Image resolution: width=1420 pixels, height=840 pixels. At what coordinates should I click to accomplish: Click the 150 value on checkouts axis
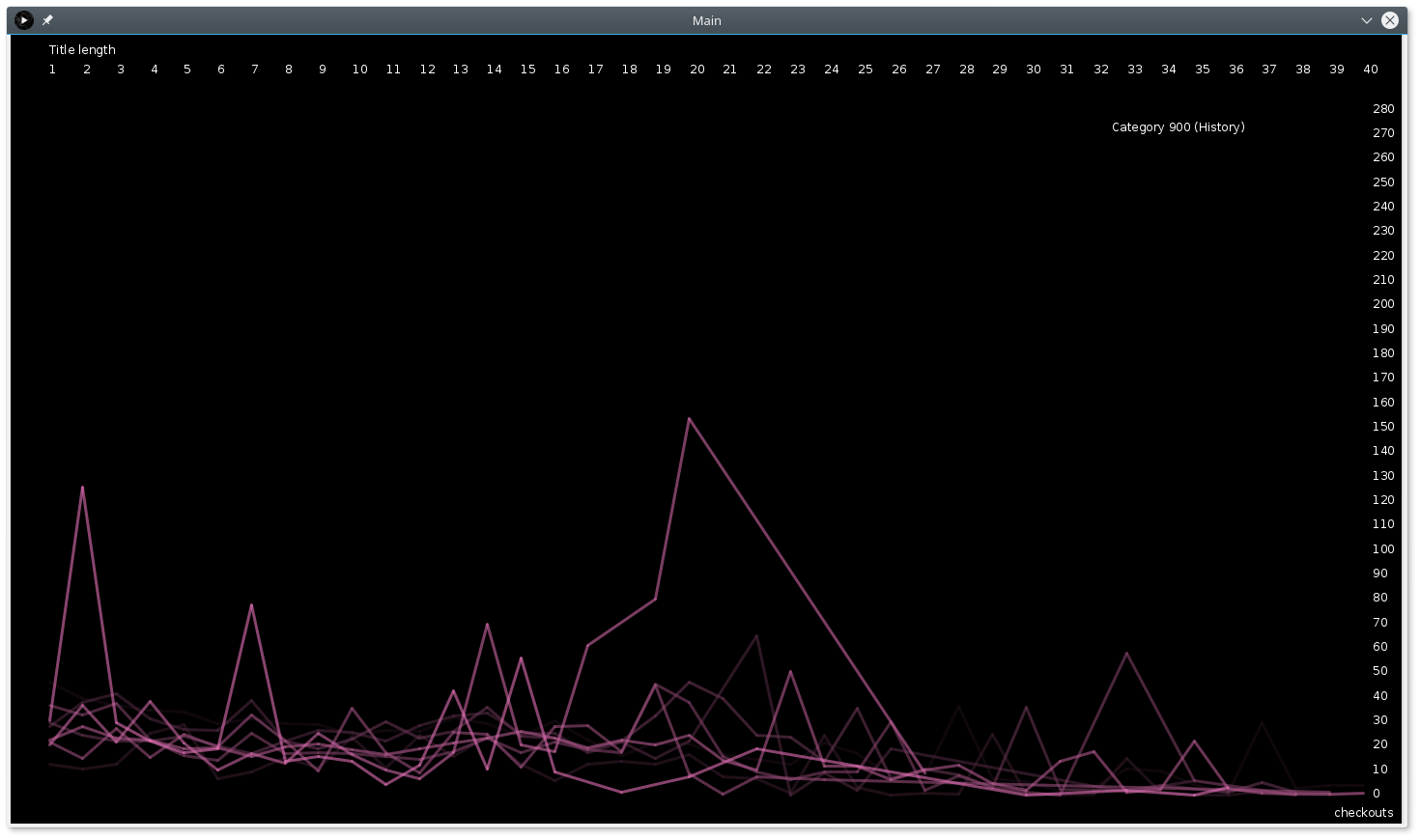pyautogui.click(x=1383, y=427)
